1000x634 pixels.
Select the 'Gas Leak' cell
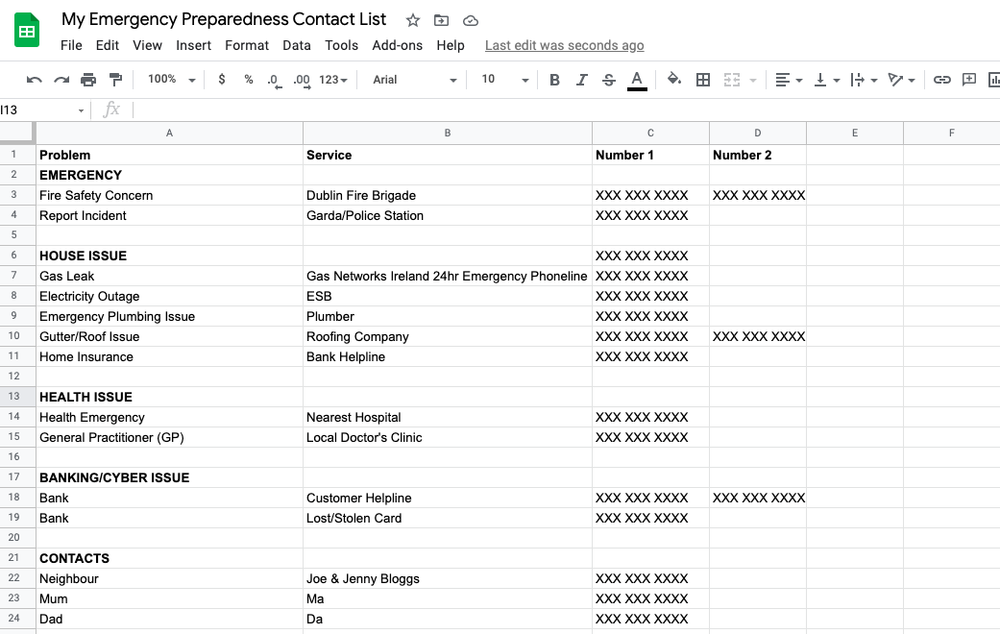[x=169, y=276]
